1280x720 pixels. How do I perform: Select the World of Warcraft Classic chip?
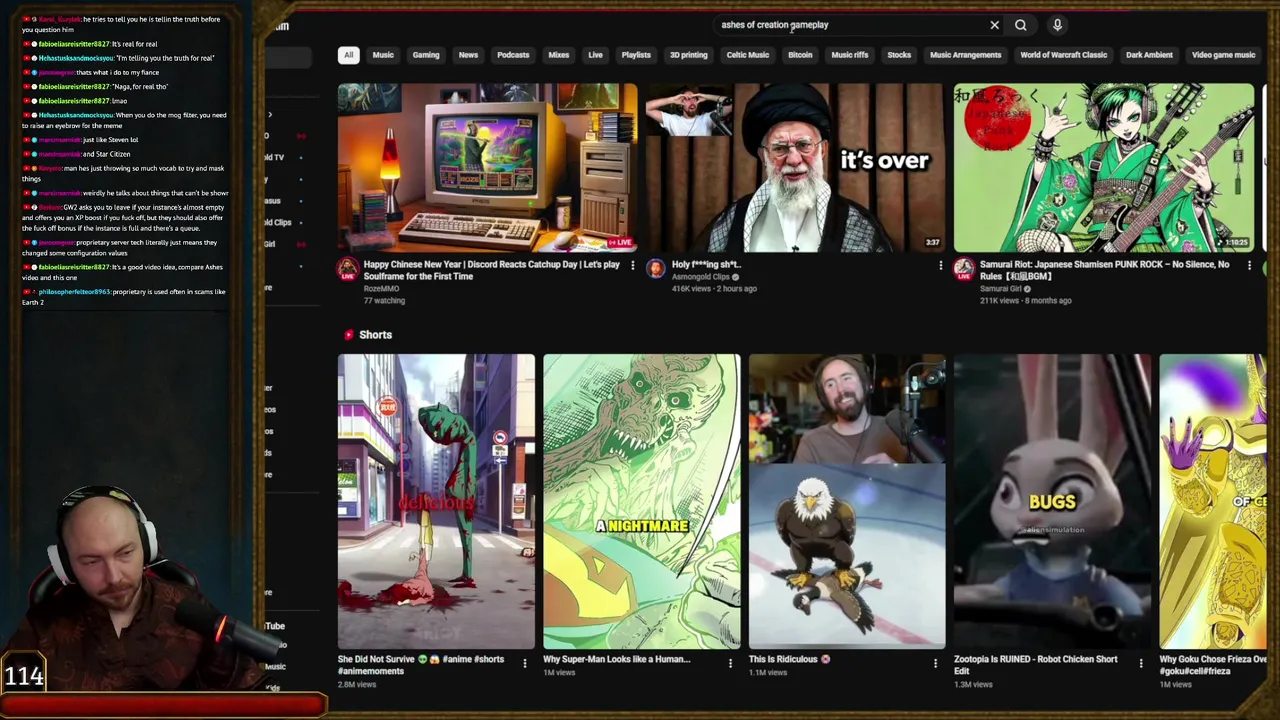(1063, 55)
